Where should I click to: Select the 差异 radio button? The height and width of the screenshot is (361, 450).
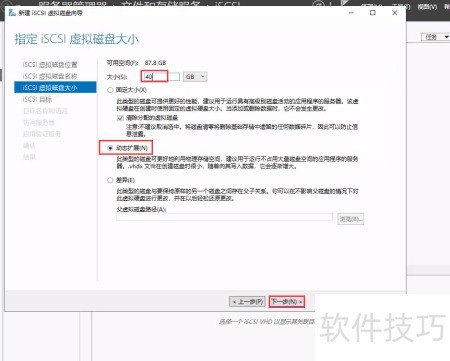pos(110,180)
